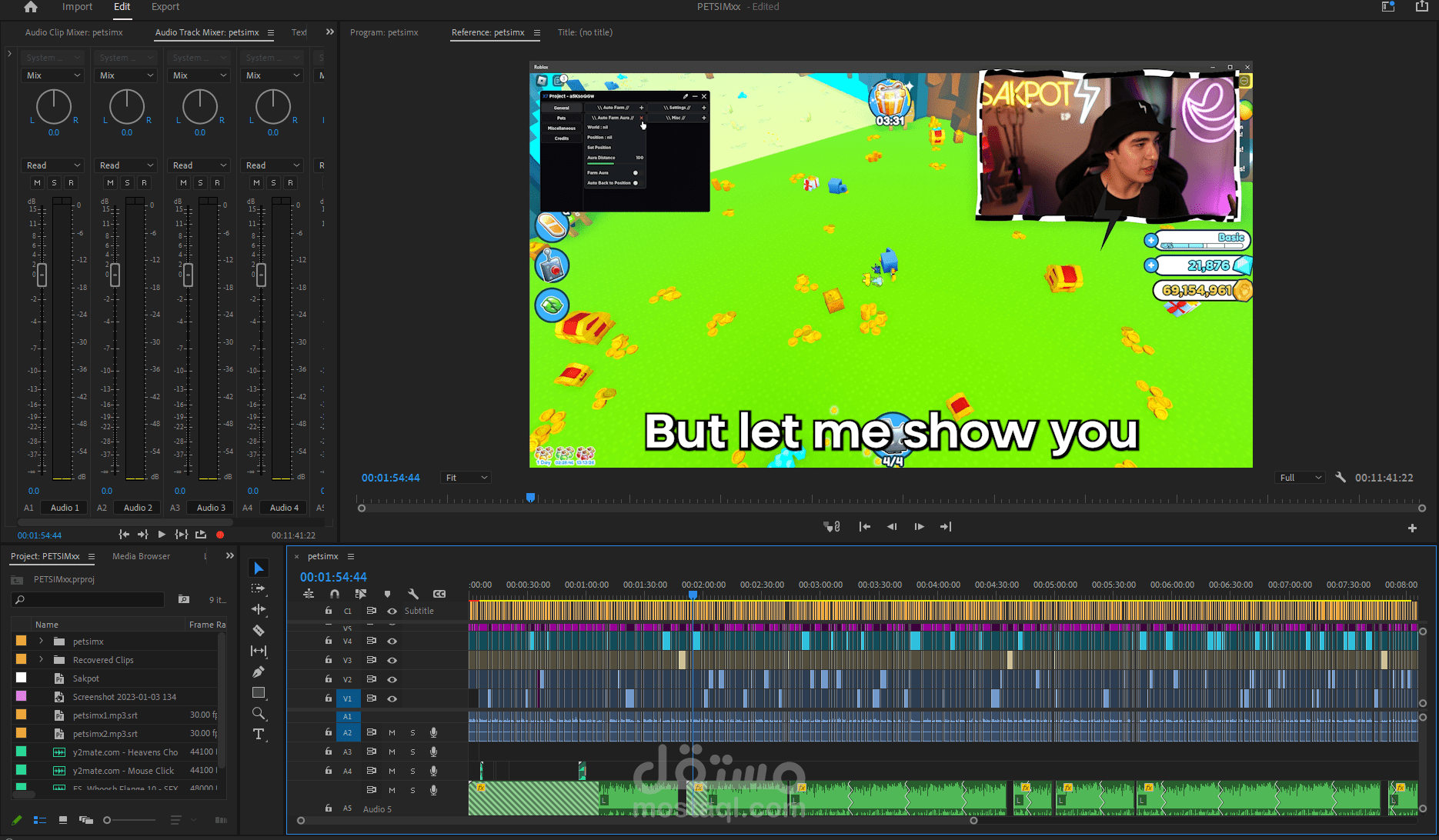Click the Quick Export share icon
This screenshot has height=840, width=1439.
pyautogui.click(x=1421, y=7)
